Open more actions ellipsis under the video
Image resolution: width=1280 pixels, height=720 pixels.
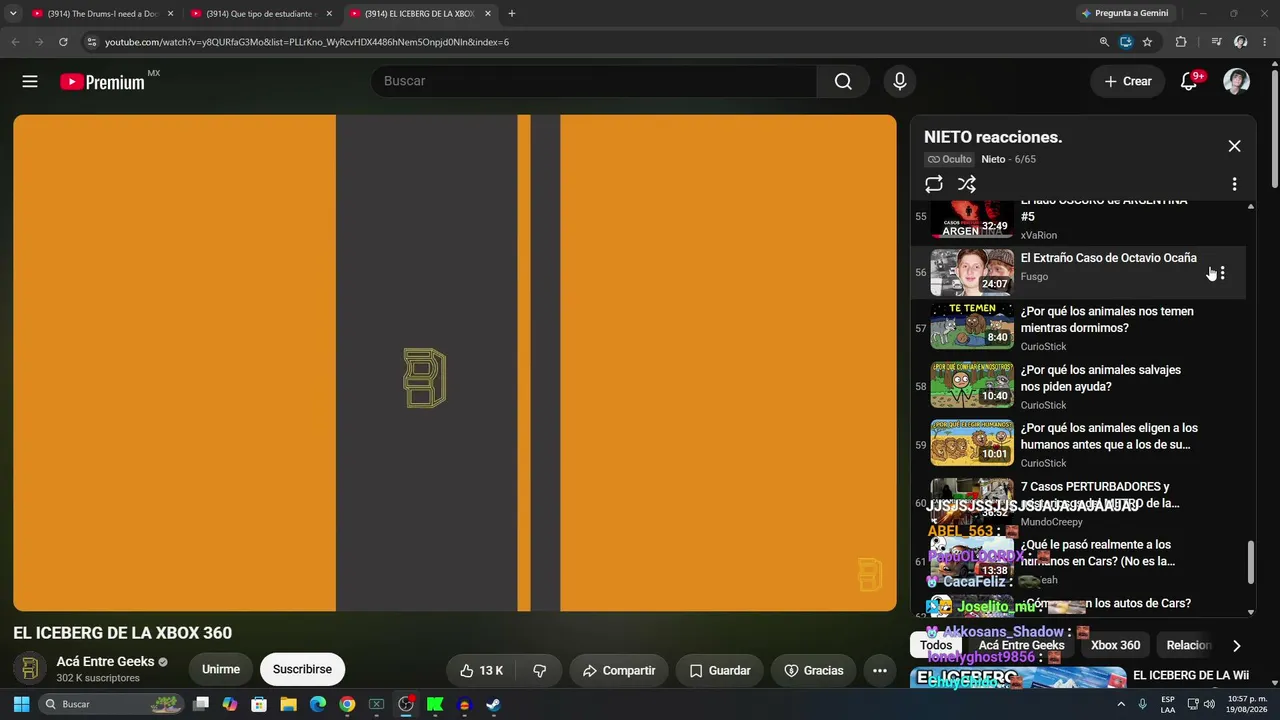coord(880,671)
